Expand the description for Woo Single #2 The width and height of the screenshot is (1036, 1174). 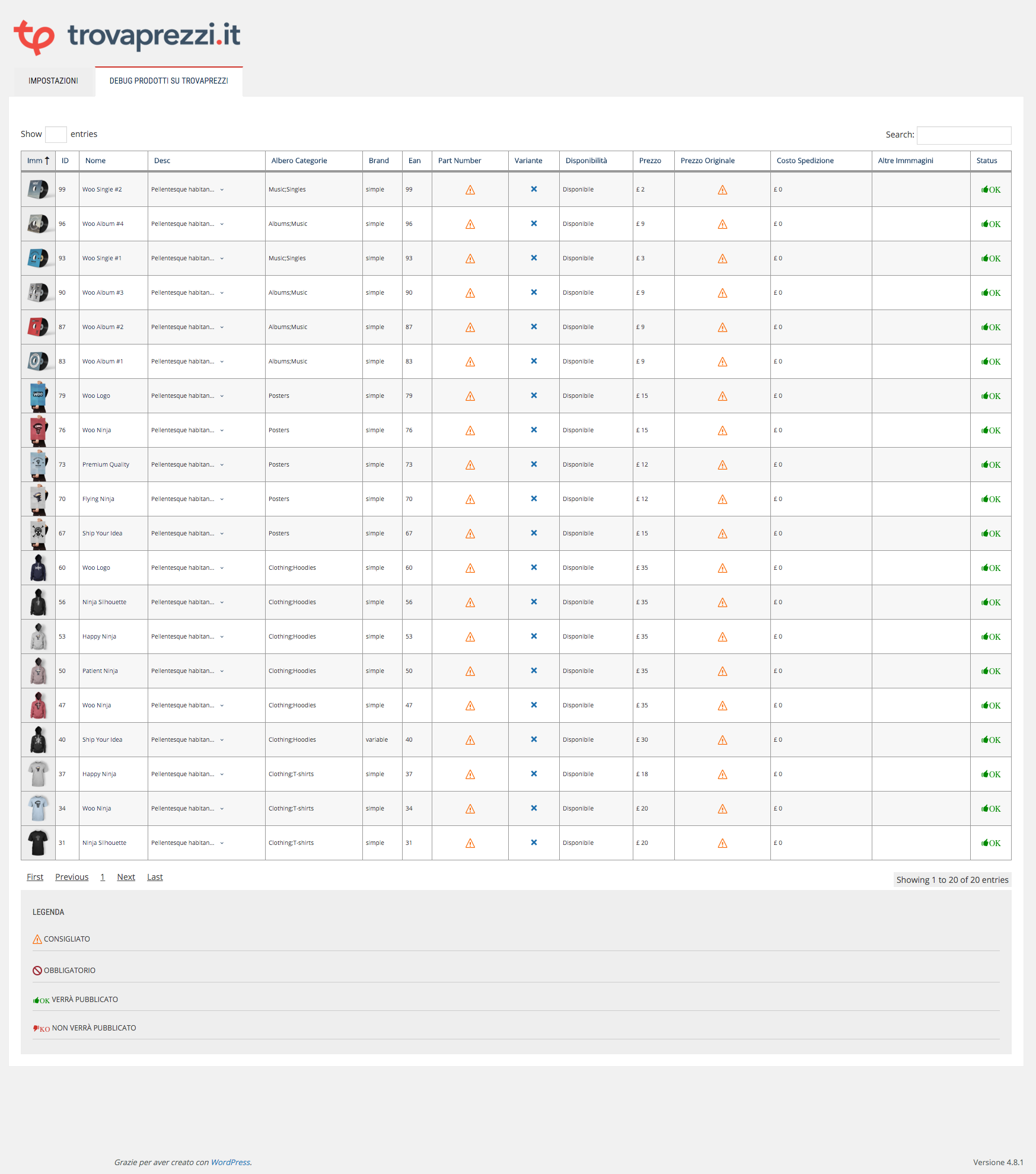[x=222, y=190]
